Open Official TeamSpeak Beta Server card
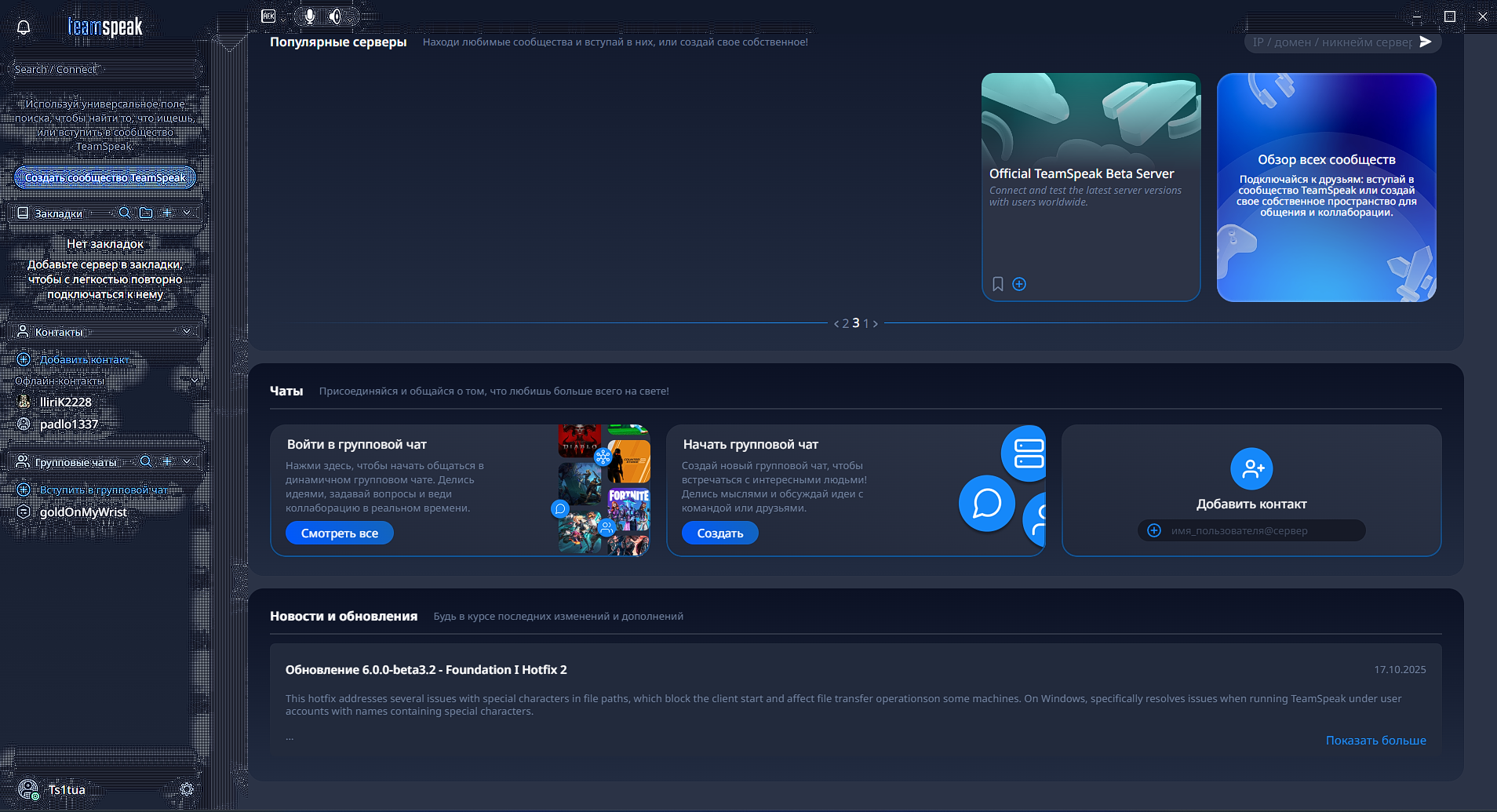Viewport: 1497px width, 812px height. coord(1091,187)
